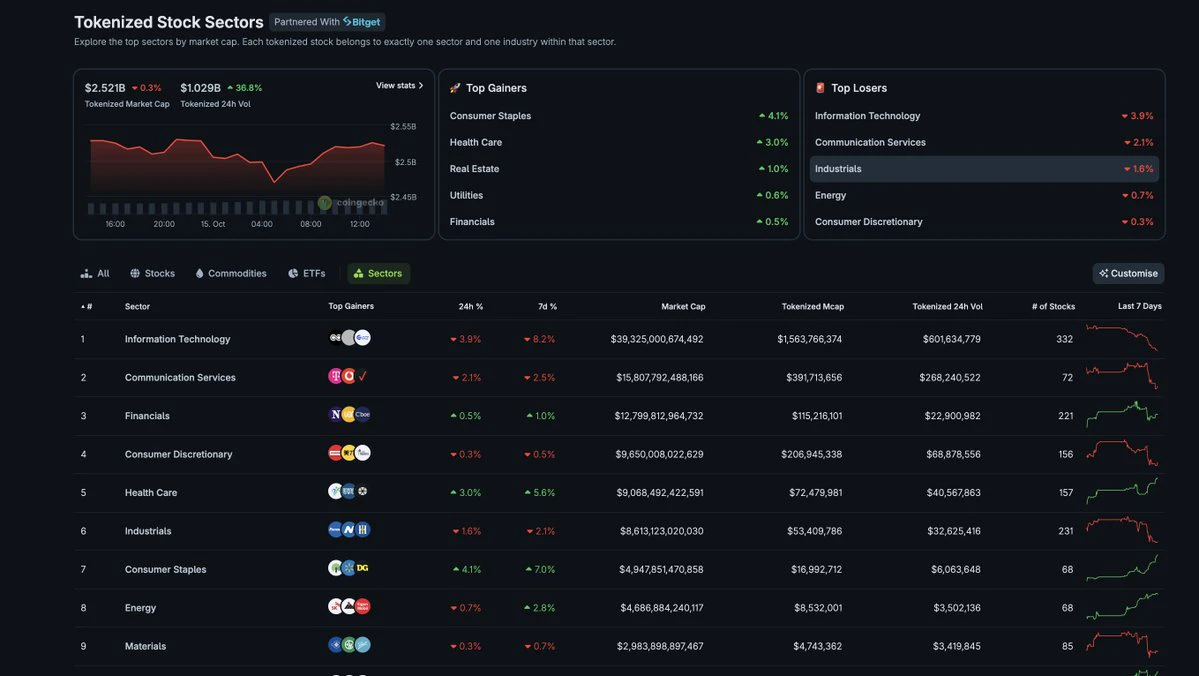Click top gainer icons in Consumer Staples row
The width and height of the screenshot is (1199, 676).
(349, 568)
